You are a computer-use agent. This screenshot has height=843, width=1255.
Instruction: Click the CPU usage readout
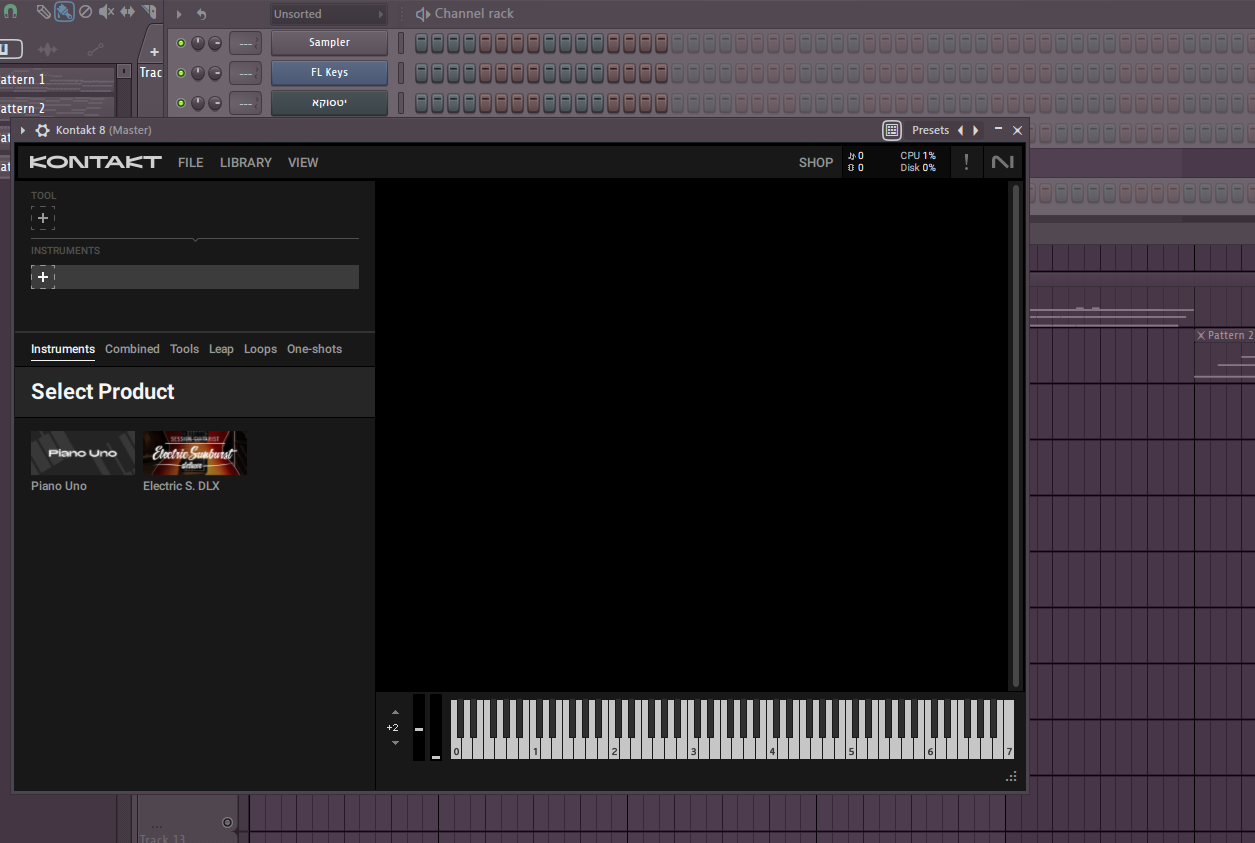(x=918, y=156)
